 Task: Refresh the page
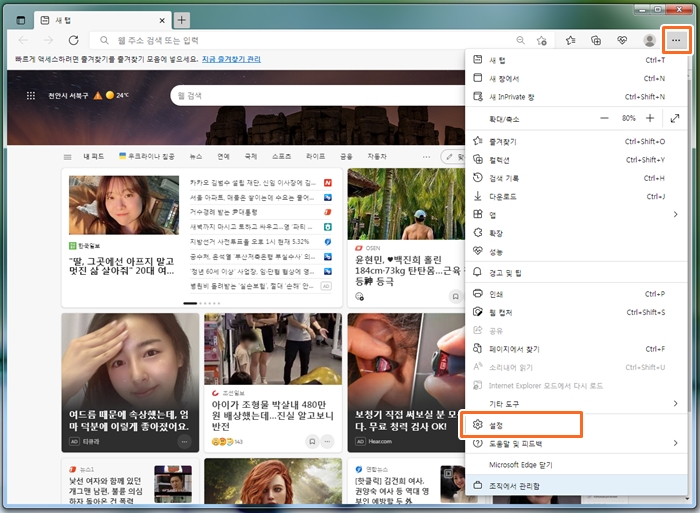point(74,41)
